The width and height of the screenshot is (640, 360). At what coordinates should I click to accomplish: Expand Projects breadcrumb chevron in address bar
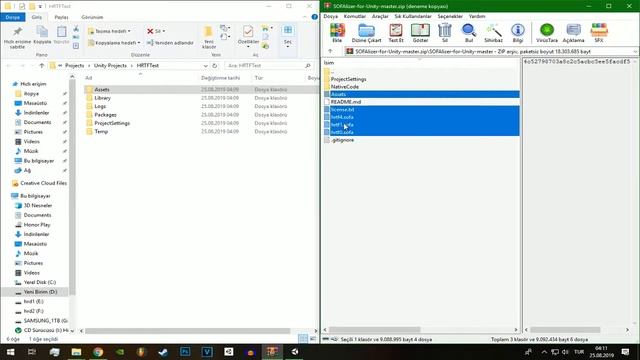click(89, 65)
